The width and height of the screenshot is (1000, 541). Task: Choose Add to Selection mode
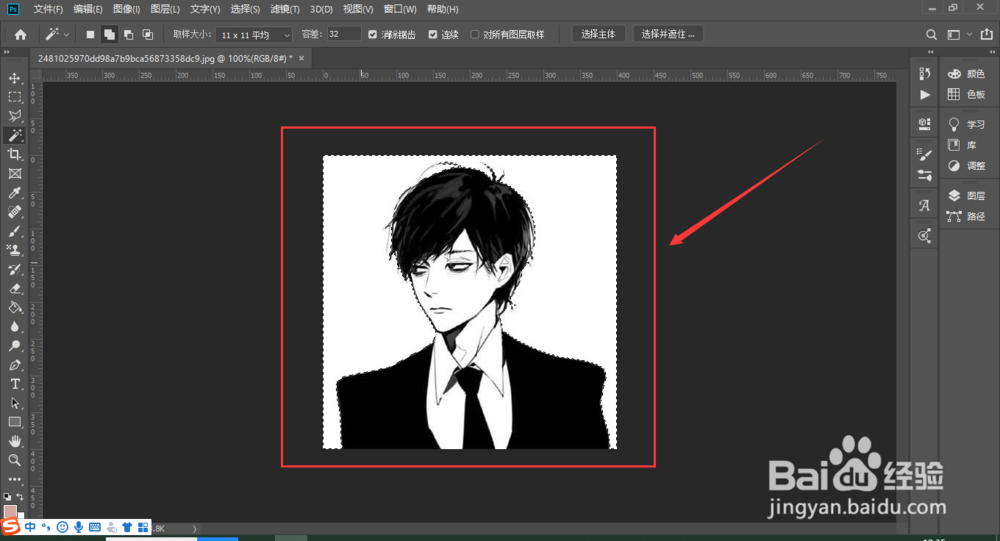click(x=109, y=34)
